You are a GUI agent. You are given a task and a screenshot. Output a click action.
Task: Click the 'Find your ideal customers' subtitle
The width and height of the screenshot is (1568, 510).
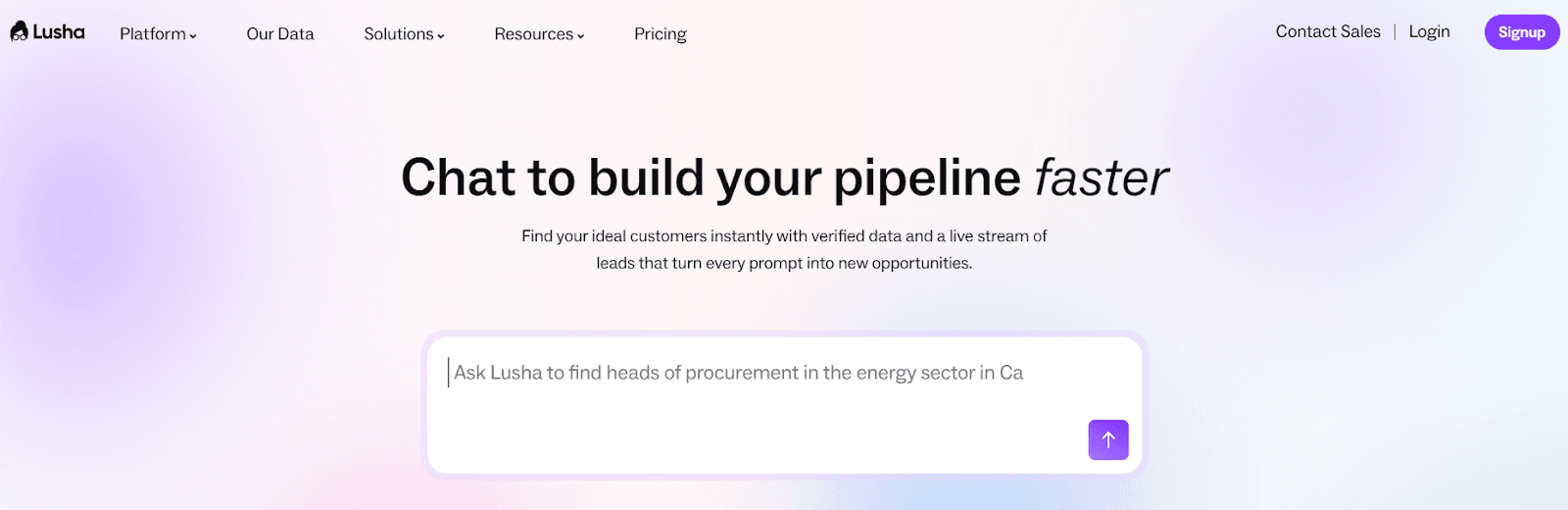[x=784, y=236]
